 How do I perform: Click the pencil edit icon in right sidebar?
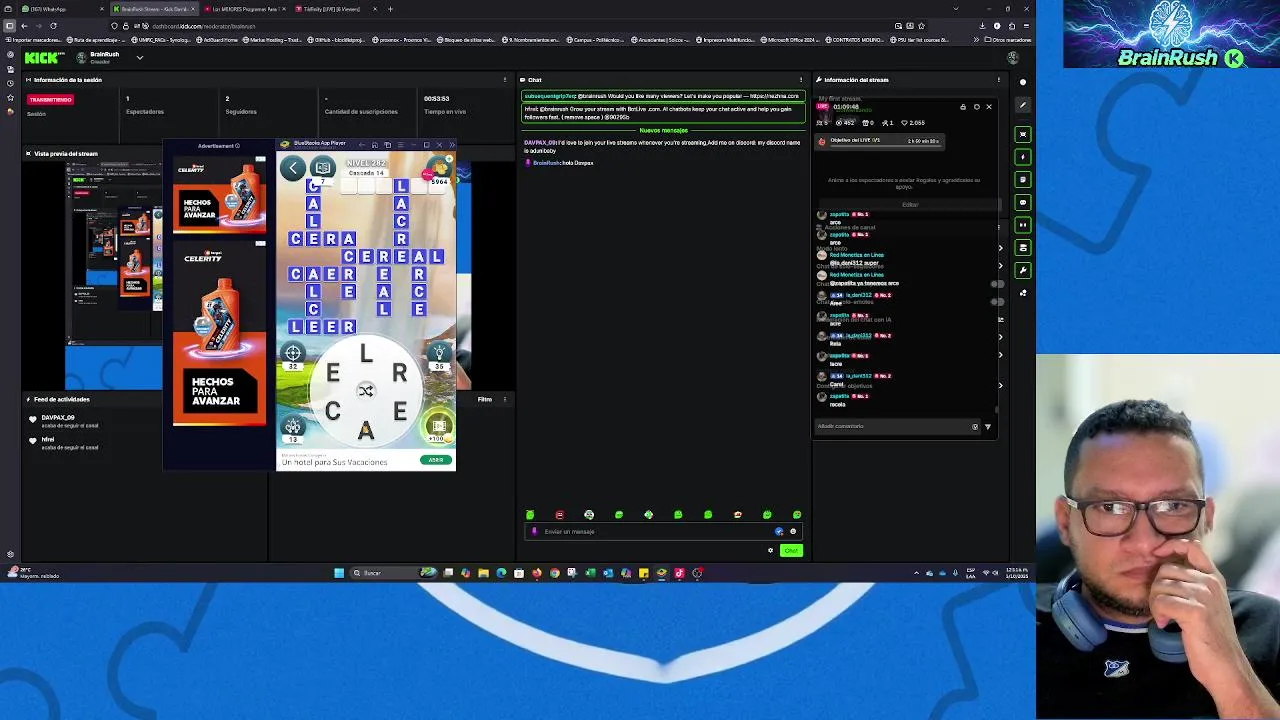[x=1023, y=104]
